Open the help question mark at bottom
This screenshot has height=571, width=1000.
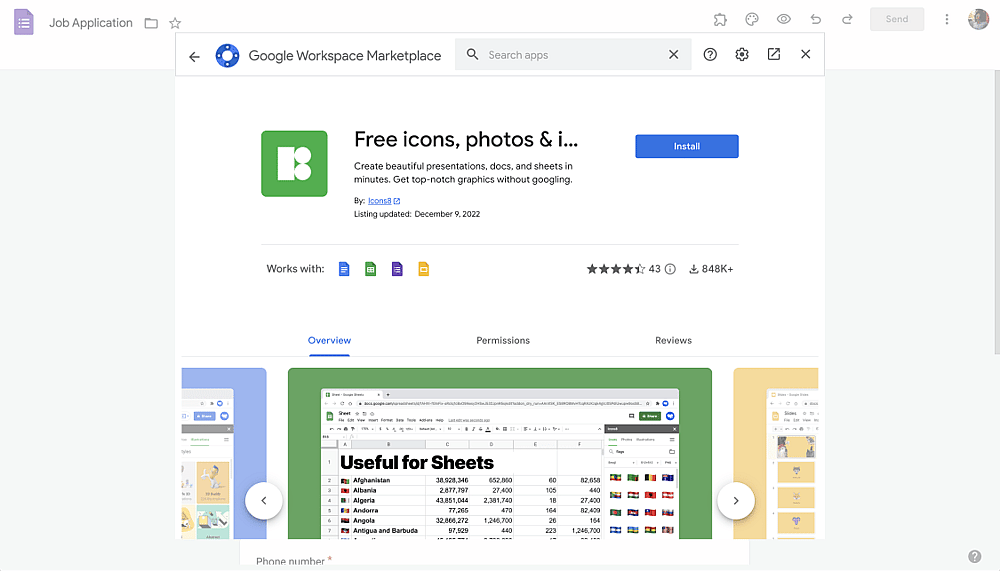[x=974, y=556]
